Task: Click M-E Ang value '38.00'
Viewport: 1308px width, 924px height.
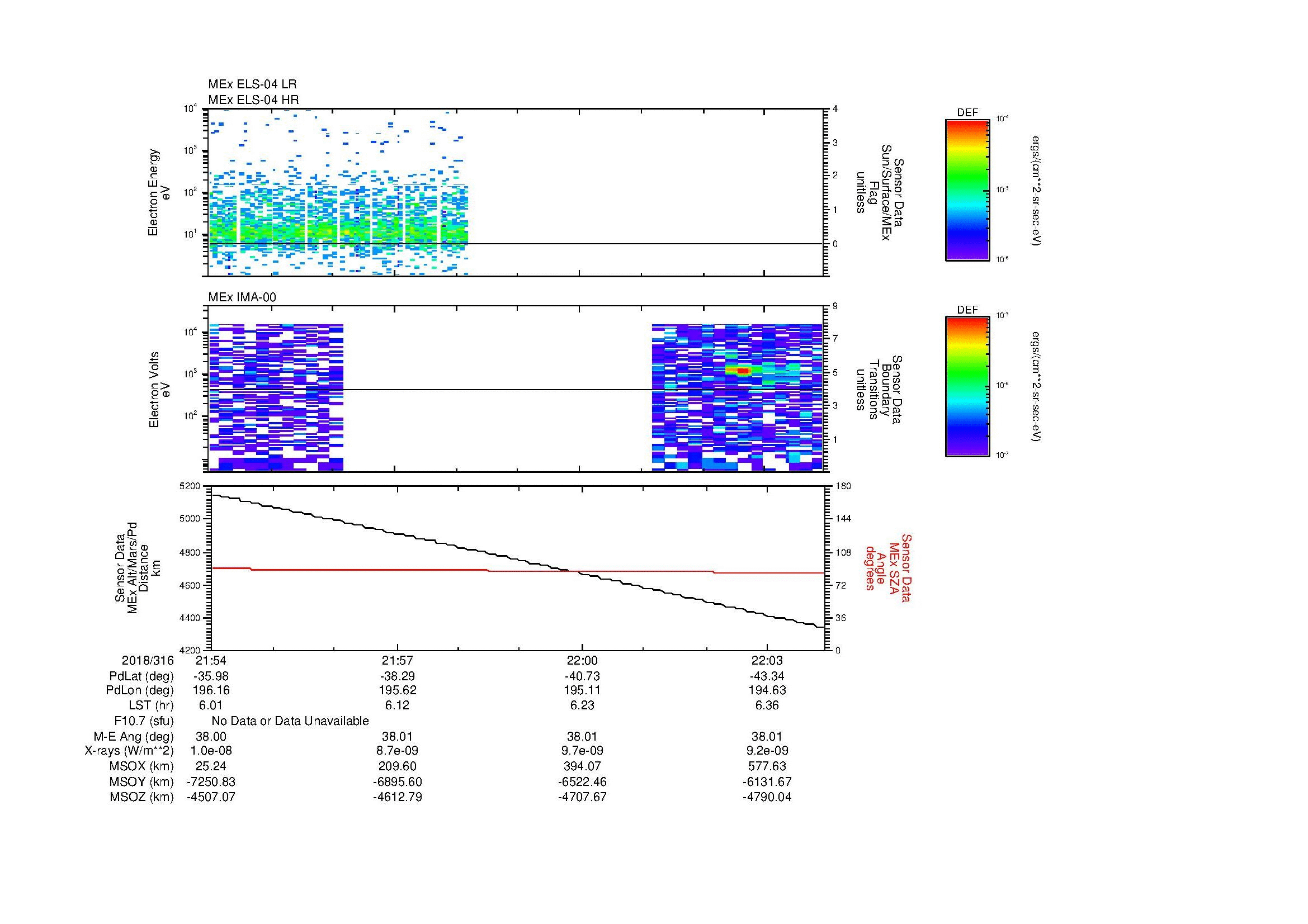Action: pos(211,737)
